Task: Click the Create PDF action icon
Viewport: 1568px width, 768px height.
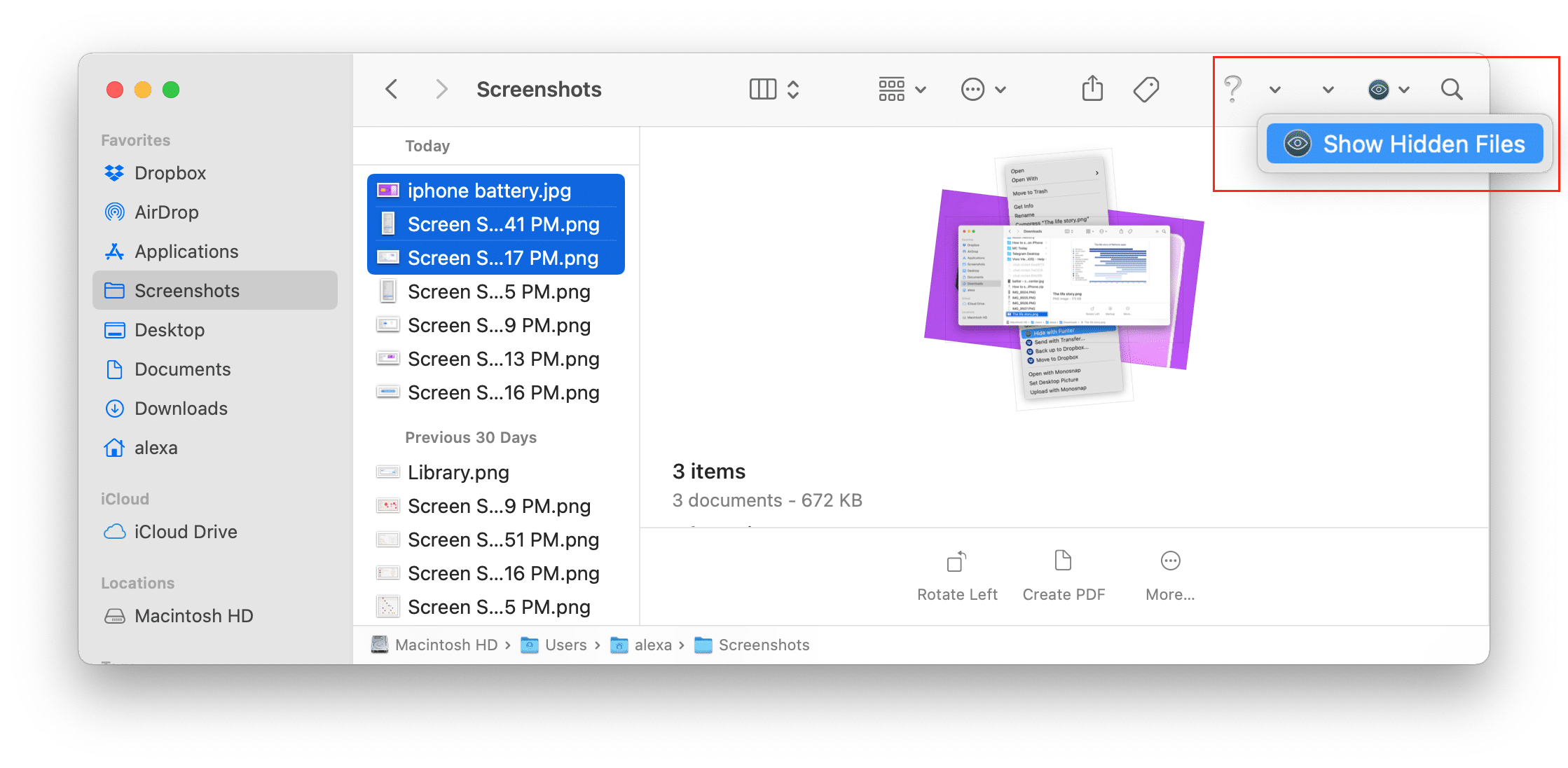Action: tap(1063, 561)
